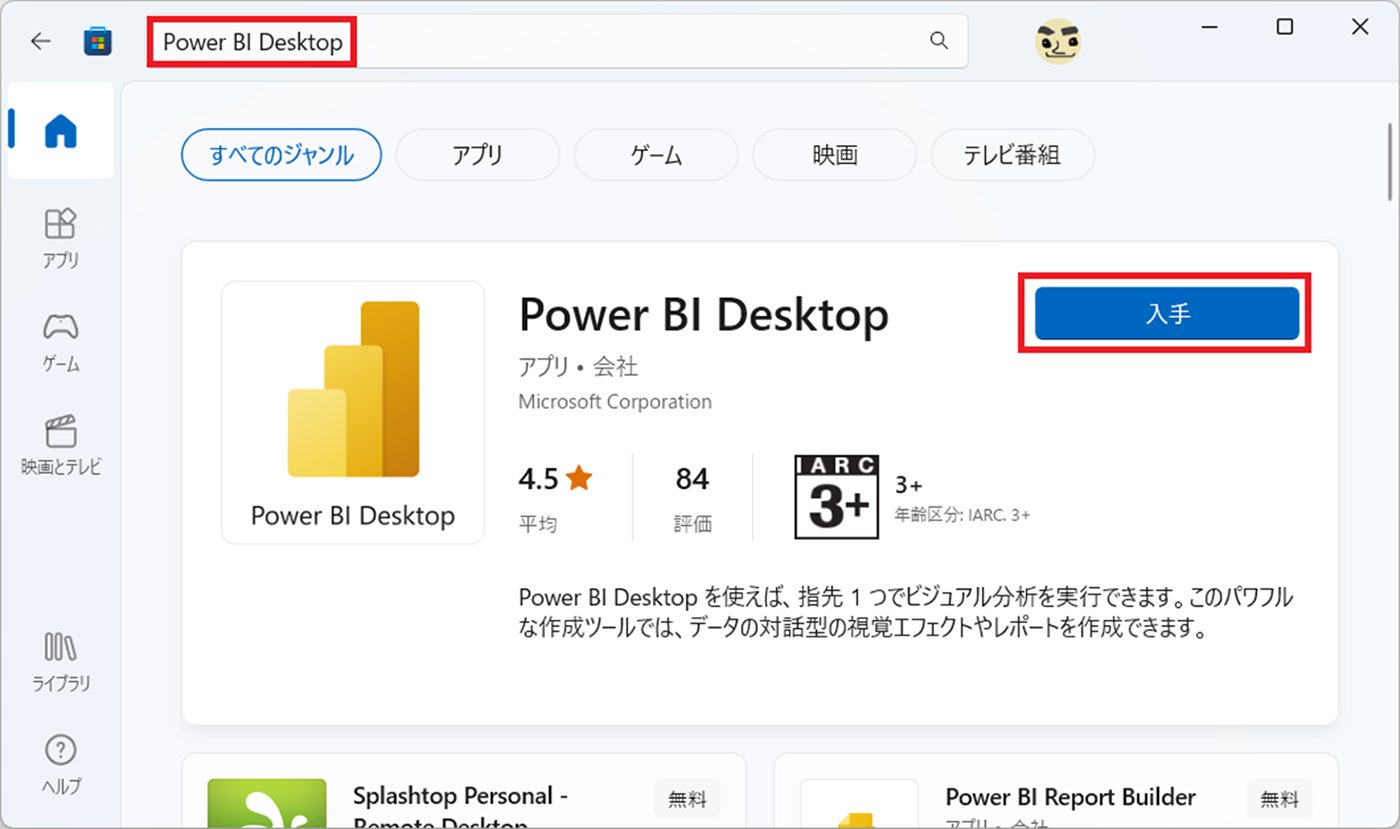The width and height of the screenshot is (1400, 829).
Task: Select the テレビ番組 filter chip
Action: tap(1012, 155)
